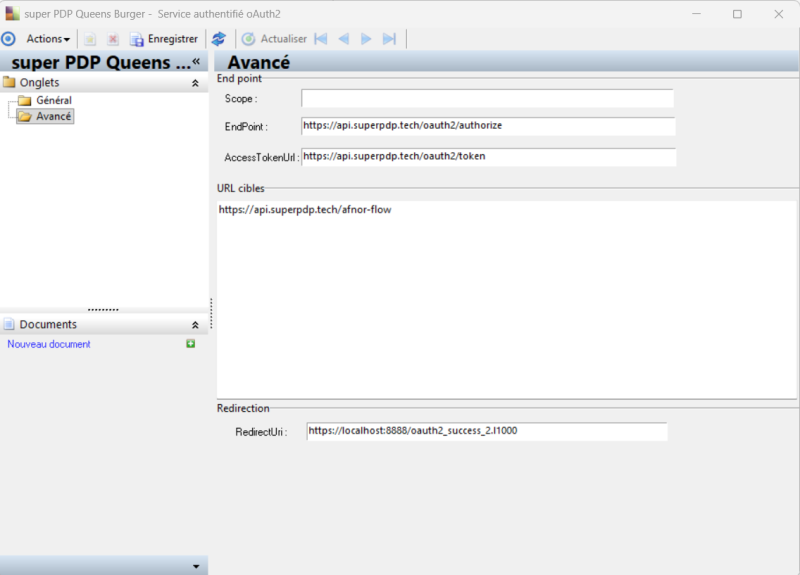
Task: Minimize the window
Action: 696,14
